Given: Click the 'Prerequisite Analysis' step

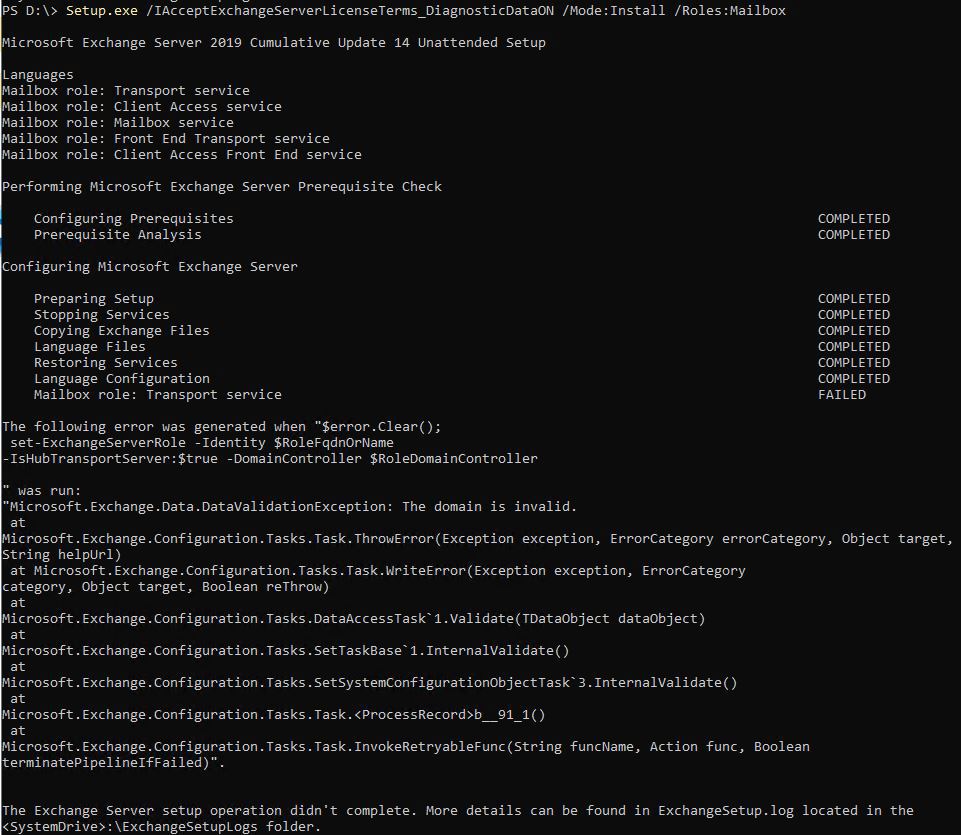Looking at the screenshot, I should click(118, 235).
